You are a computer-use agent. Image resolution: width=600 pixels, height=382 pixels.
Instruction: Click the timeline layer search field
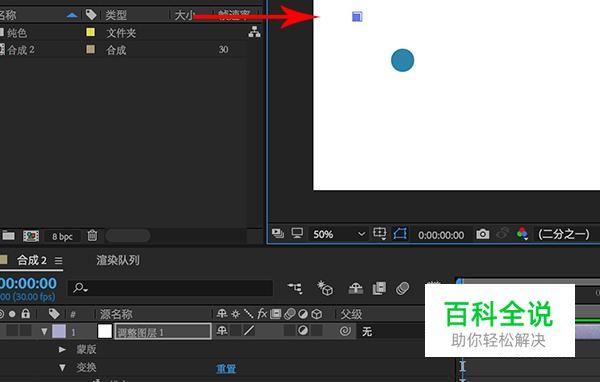pyautogui.click(x=170, y=288)
